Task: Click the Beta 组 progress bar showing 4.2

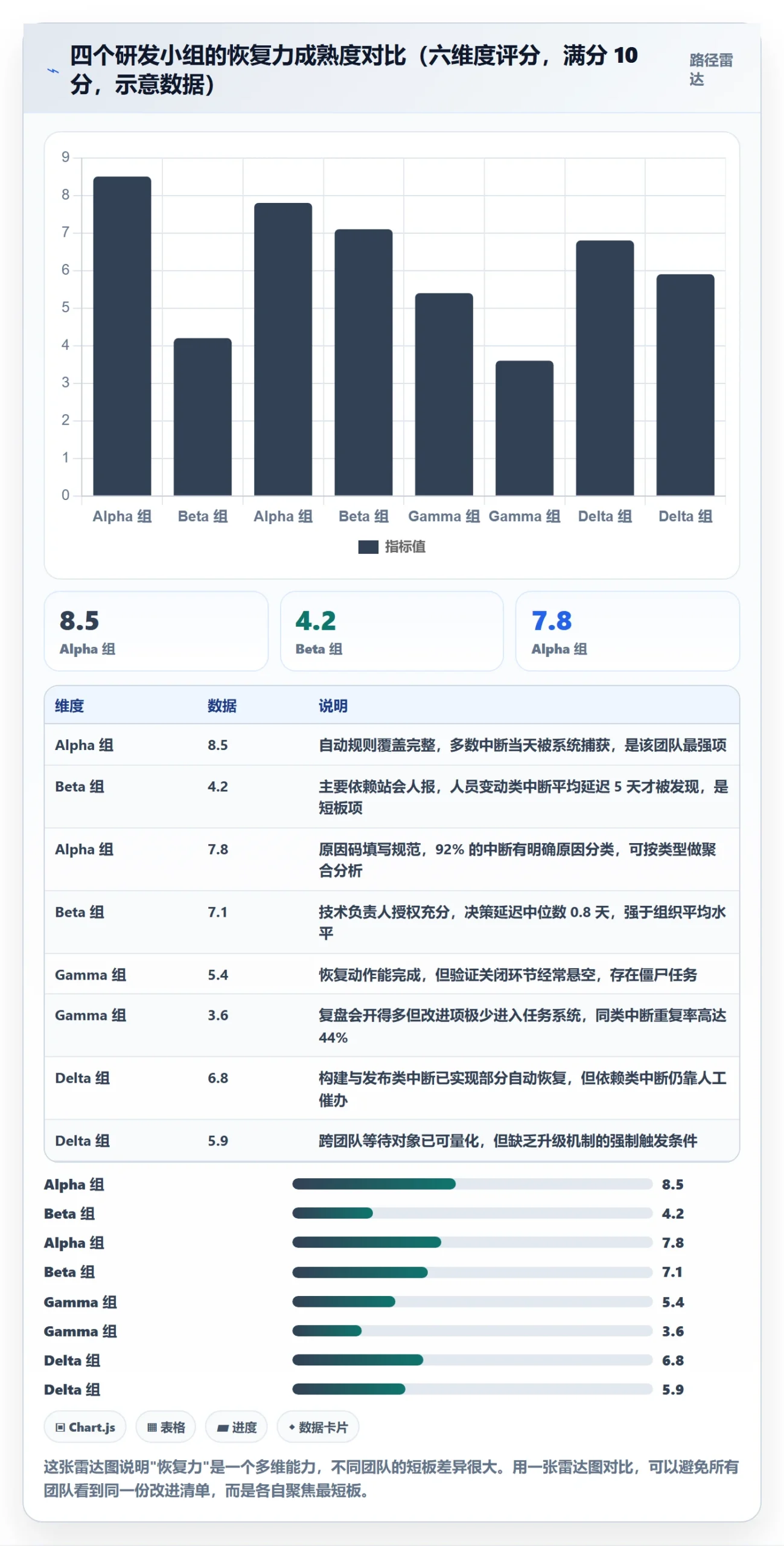Action: pos(473,1213)
